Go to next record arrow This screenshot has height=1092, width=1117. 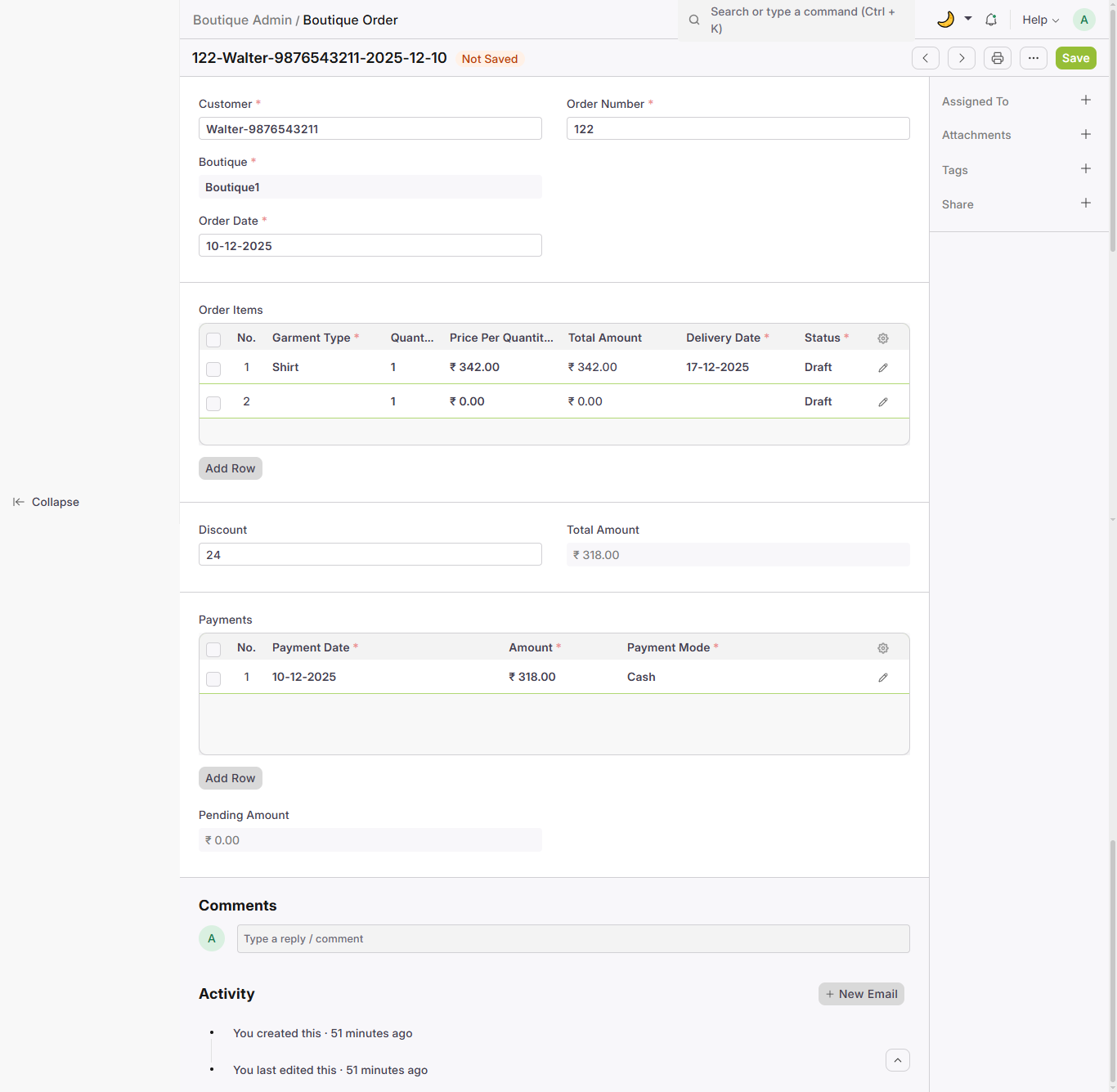961,58
